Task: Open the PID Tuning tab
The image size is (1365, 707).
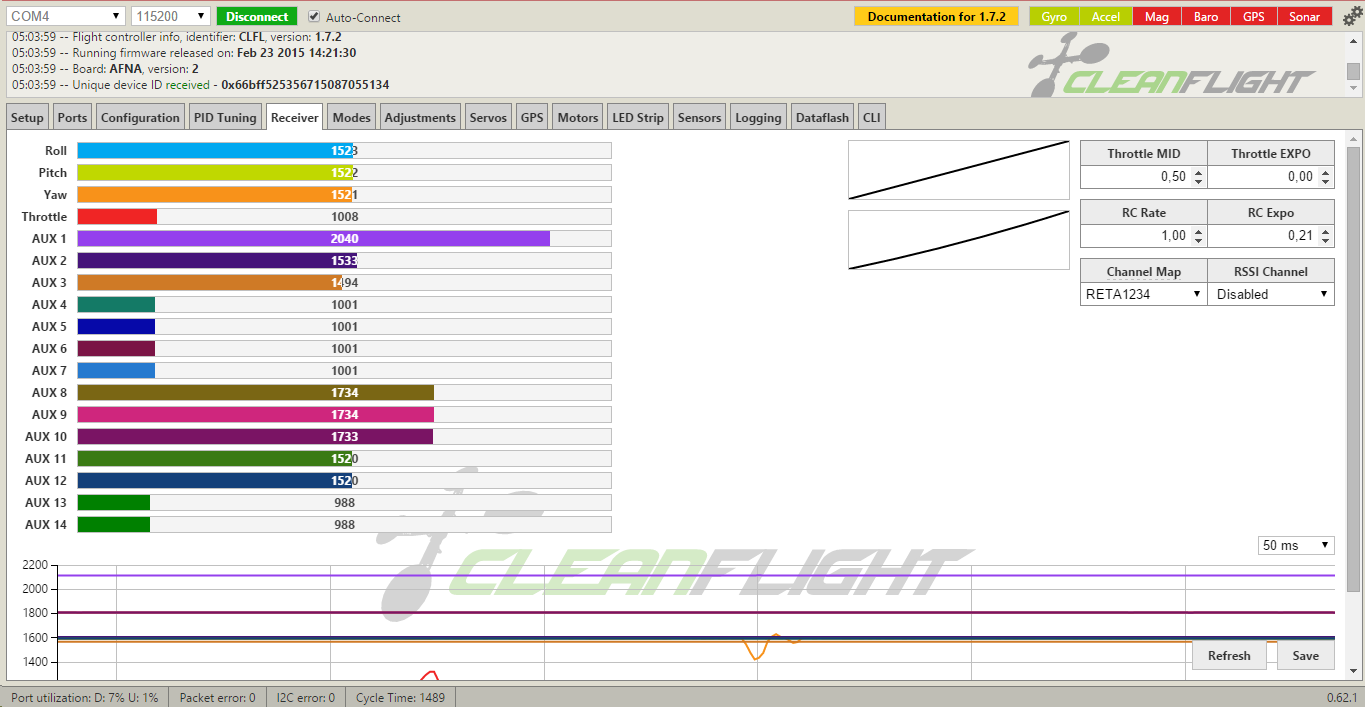Action: (225, 117)
